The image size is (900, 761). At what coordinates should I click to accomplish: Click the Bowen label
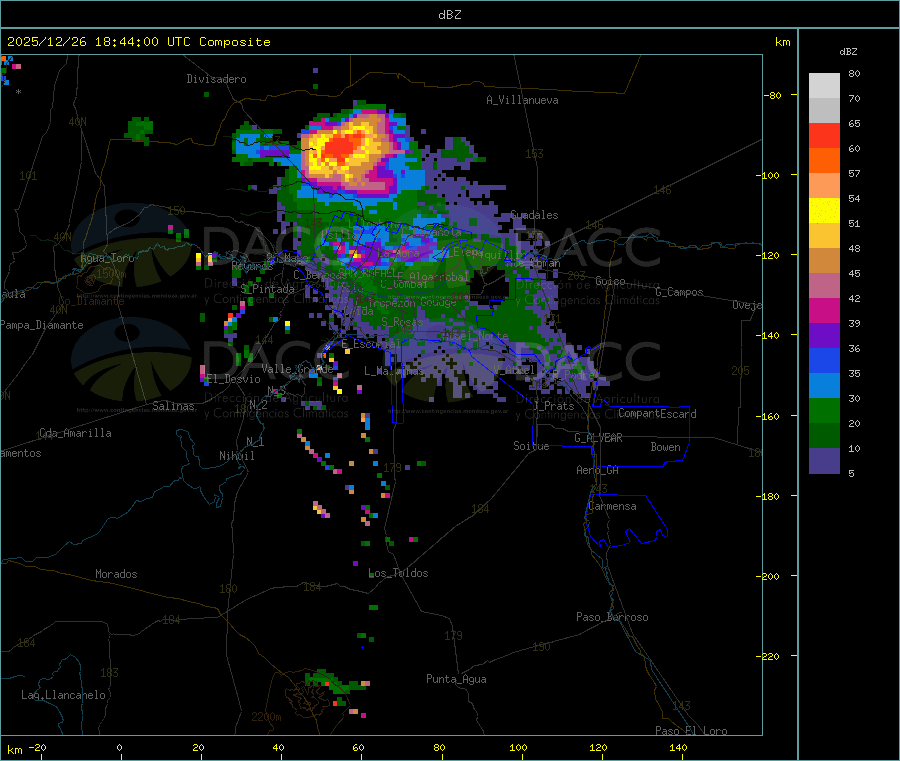pos(666,447)
